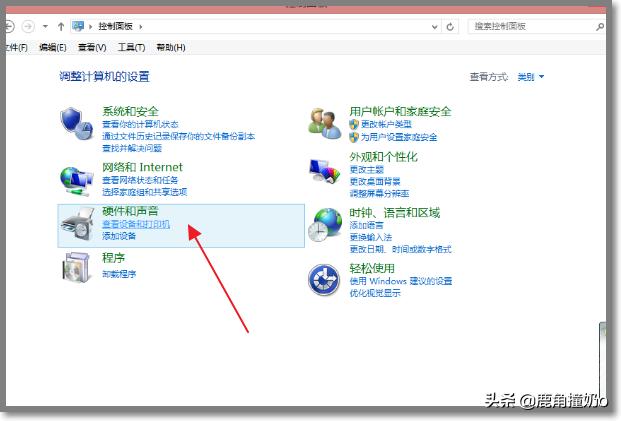Viewport: 621px width, 421px height.
Task: Open 用户帐户和家庭安全 heading
Action: [400, 112]
